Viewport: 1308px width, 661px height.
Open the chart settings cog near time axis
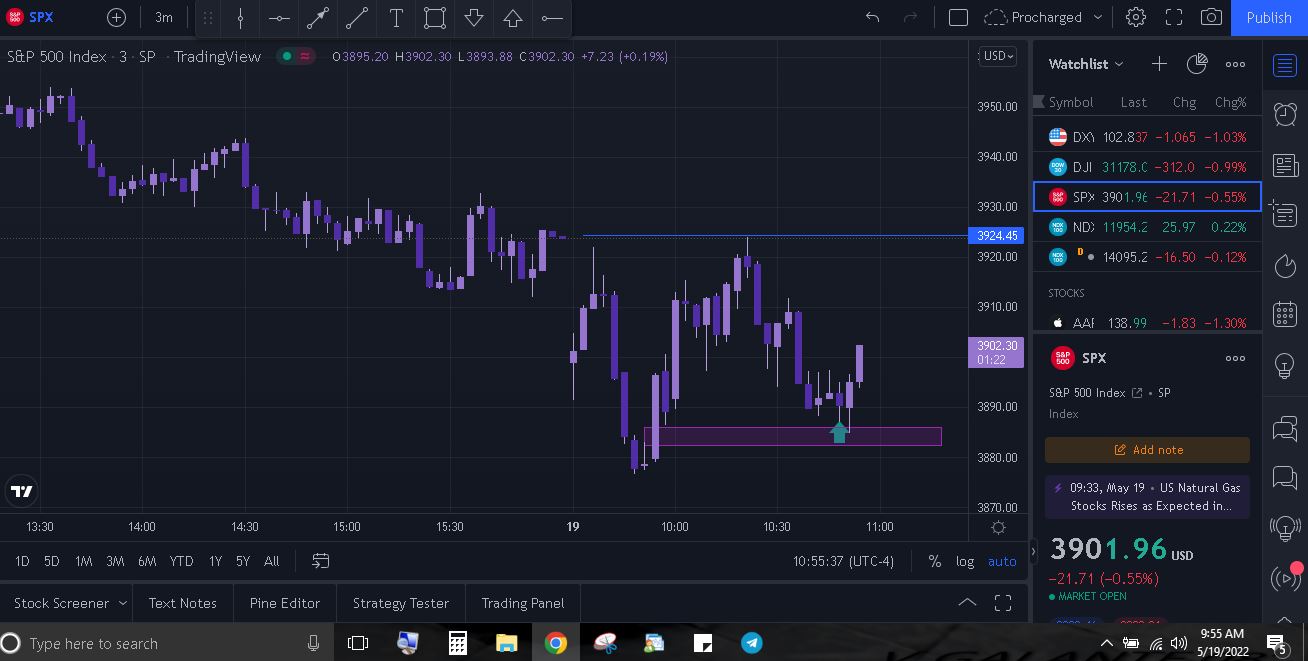tap(998, 527)
